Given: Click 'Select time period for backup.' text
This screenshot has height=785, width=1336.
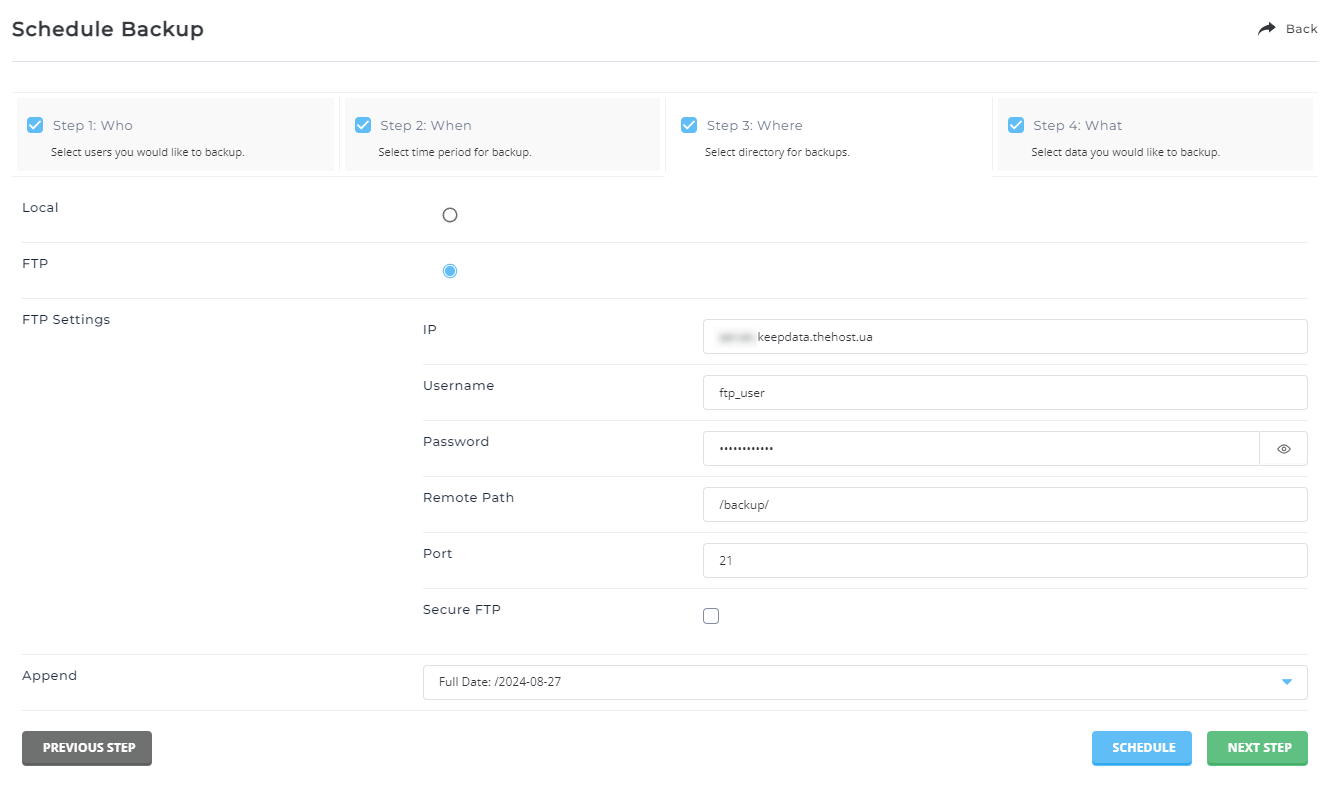Looking at the screenshot, I should [455, 153].
